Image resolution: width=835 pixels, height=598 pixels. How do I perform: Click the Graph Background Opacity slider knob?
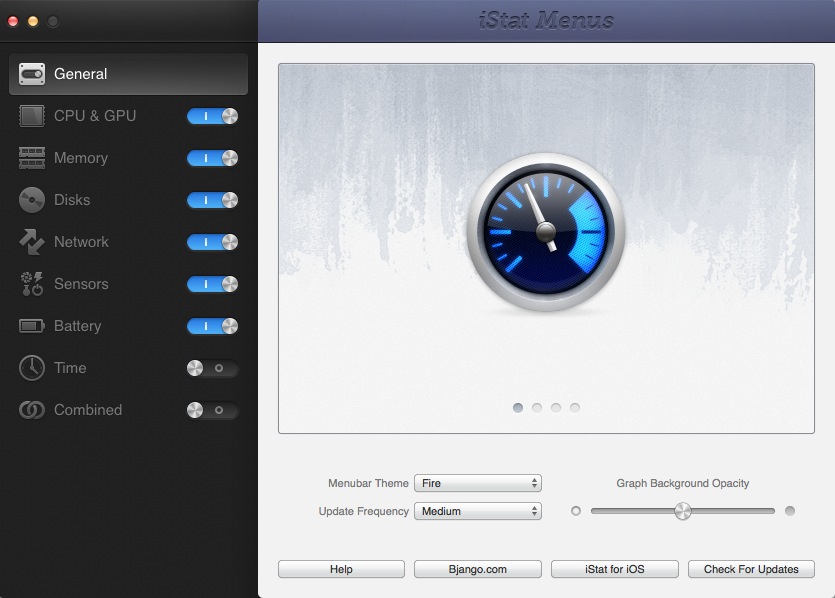[x=683, y=511]
